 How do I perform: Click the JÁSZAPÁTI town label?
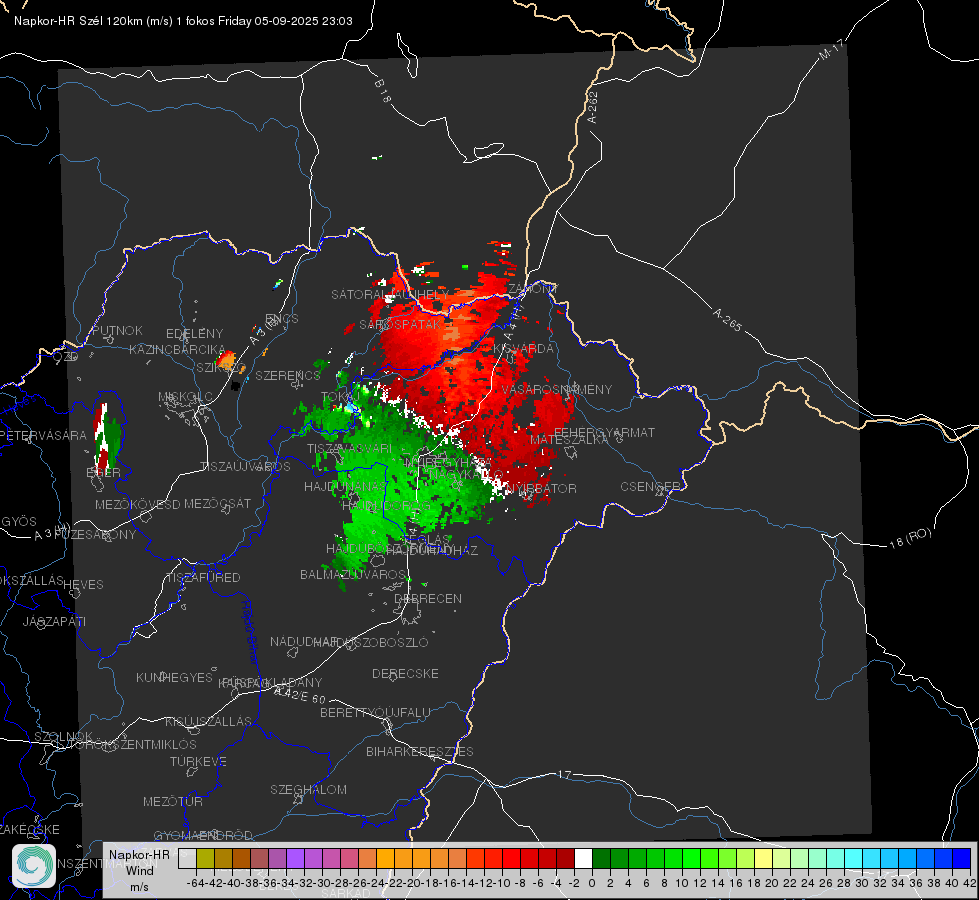54,621
